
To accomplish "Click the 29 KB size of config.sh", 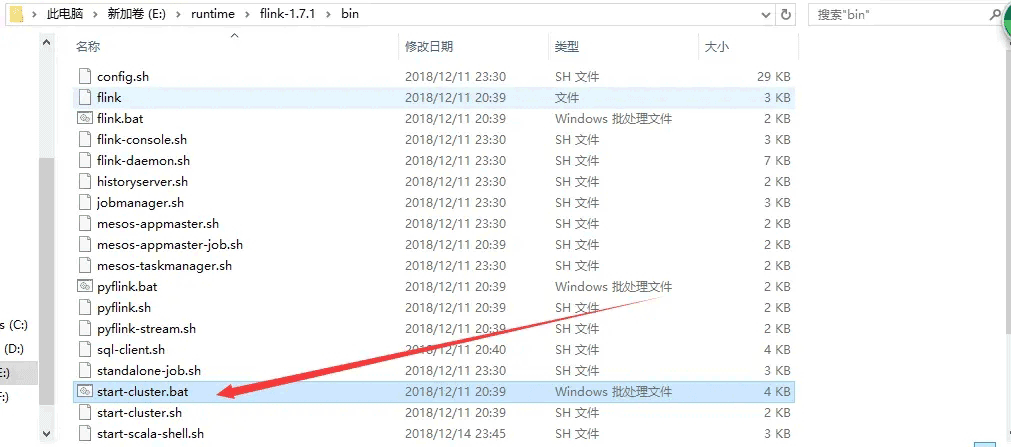I will click(774, 76).
